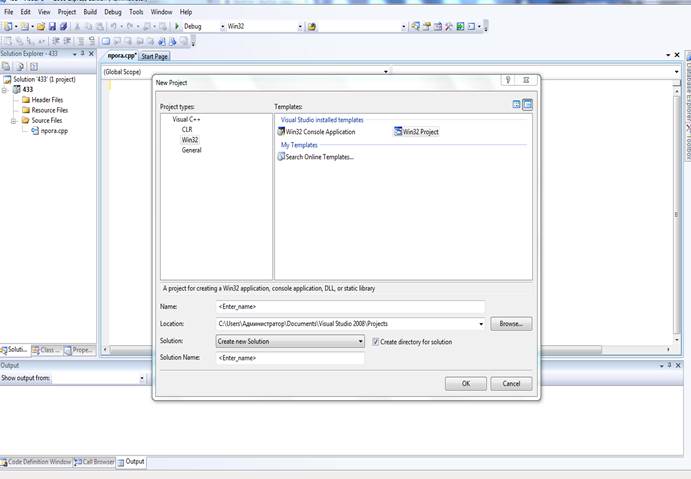
Task: Switch to the npora.cpp editor tab
Action: coord(122,56)
